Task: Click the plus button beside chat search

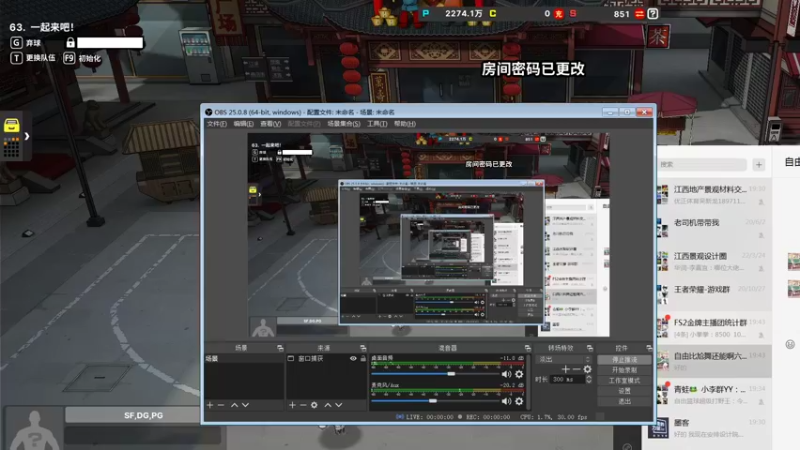Action: 759,164
